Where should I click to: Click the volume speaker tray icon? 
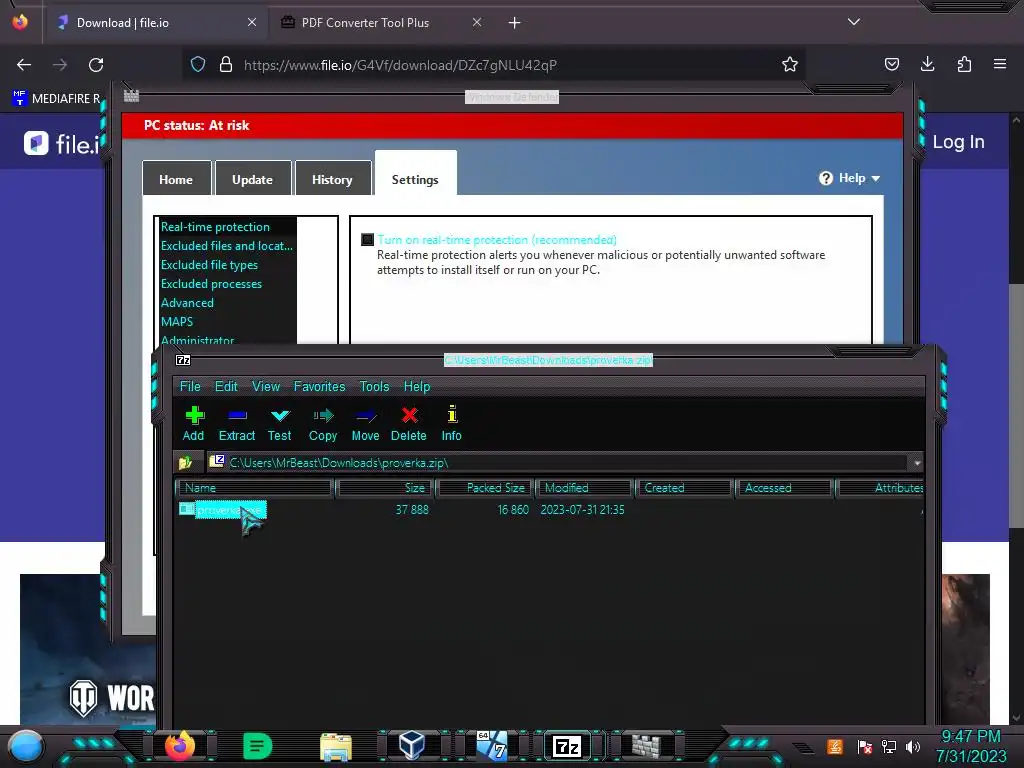click(913, 746)
